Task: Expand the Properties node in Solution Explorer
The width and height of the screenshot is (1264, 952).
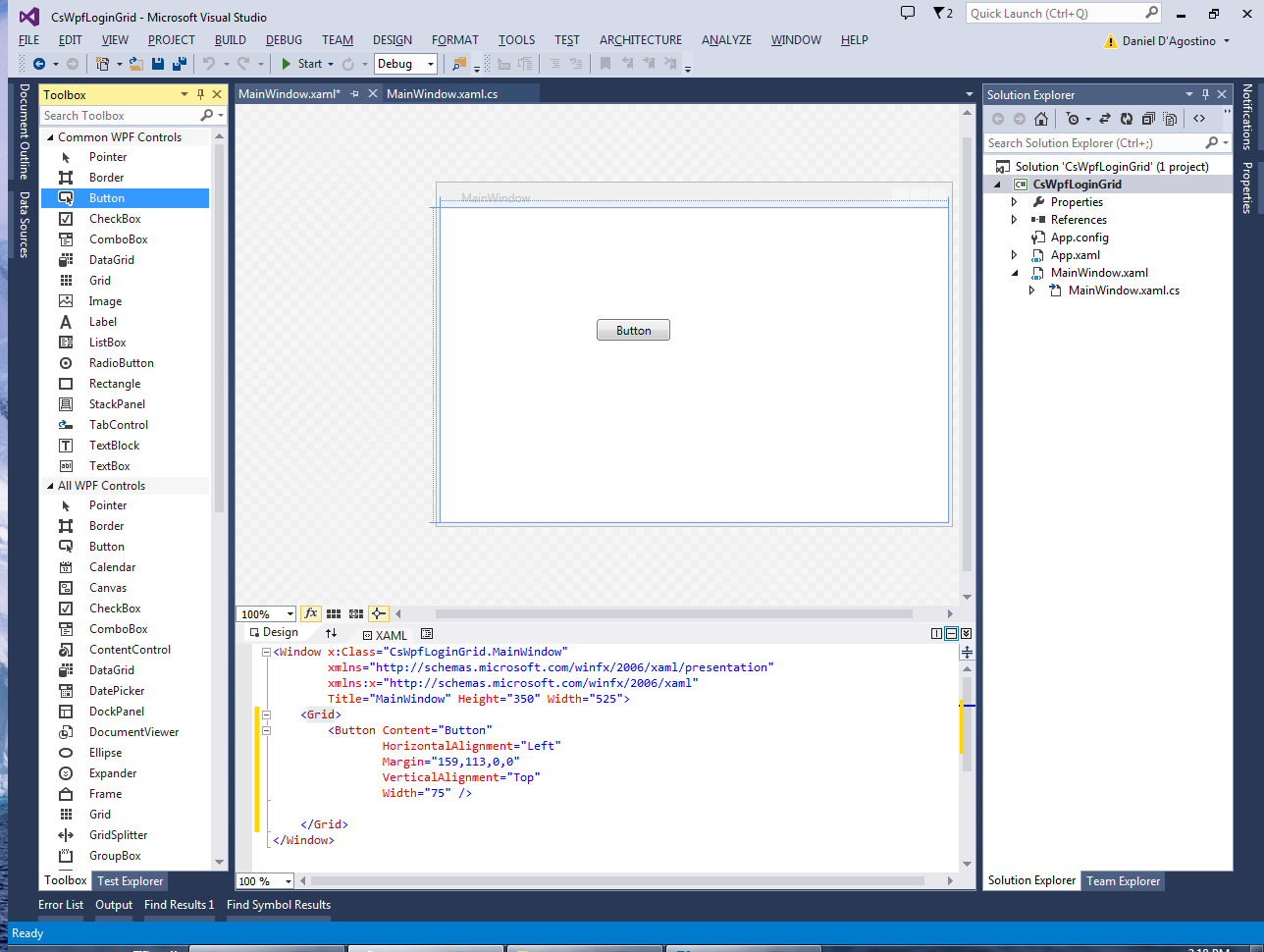Action: 1015,202
